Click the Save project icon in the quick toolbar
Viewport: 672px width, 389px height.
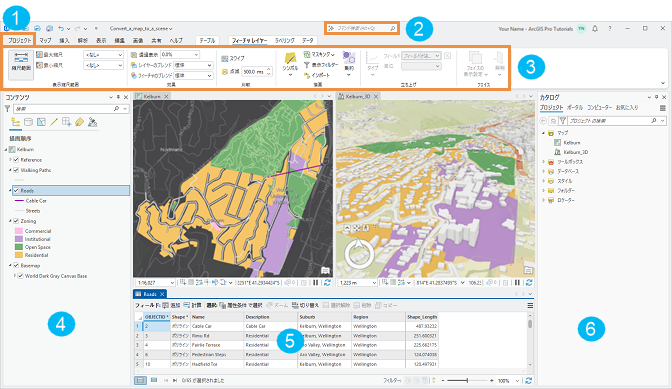click(x=37, y=28)
